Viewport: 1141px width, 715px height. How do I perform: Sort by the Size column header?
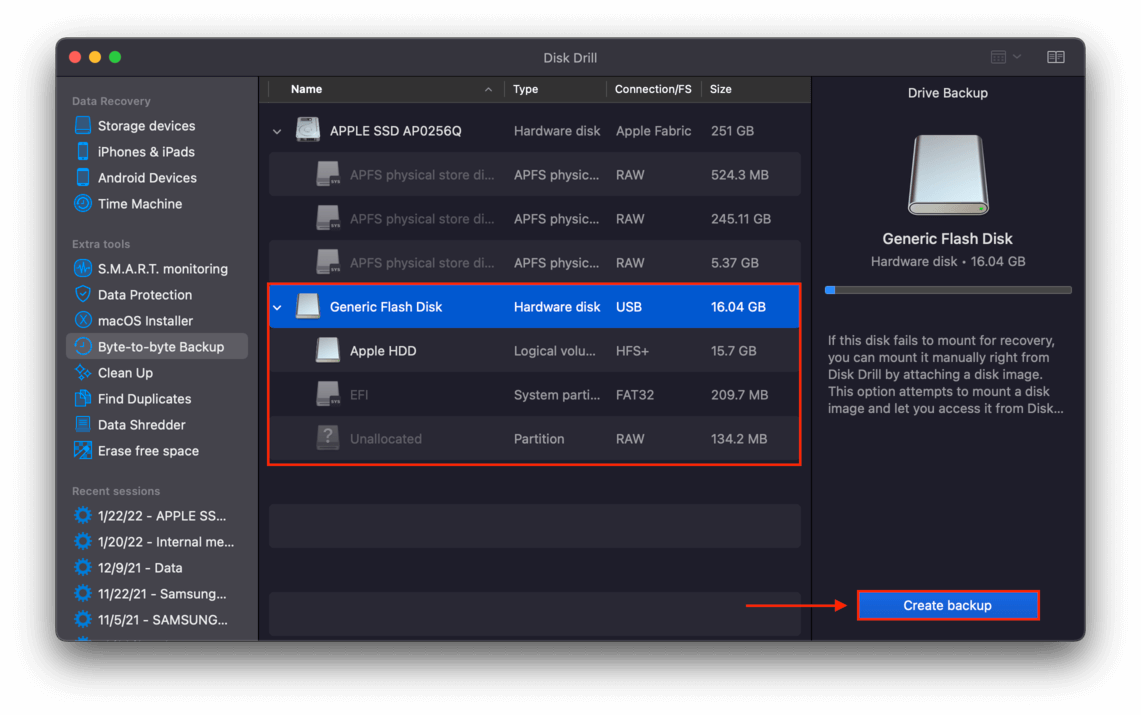pyautogui.click(x=720, y=89)
